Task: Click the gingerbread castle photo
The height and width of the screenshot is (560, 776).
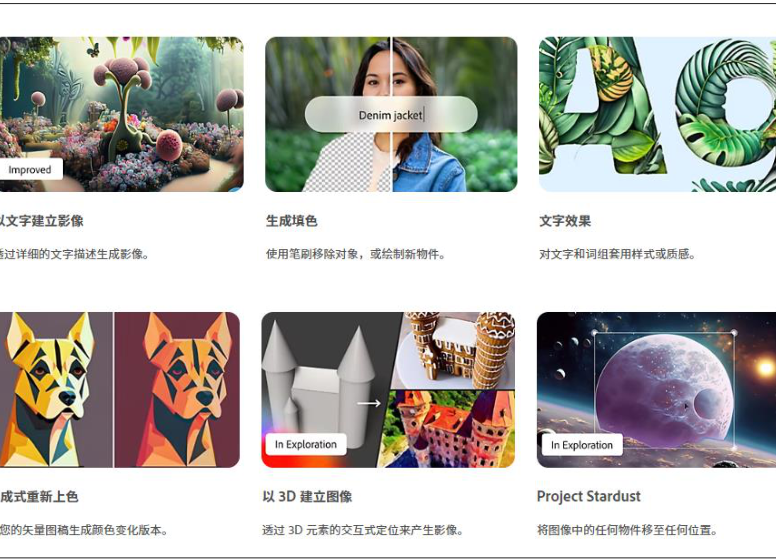Action: pyautogui.click(x=455, y=350)
